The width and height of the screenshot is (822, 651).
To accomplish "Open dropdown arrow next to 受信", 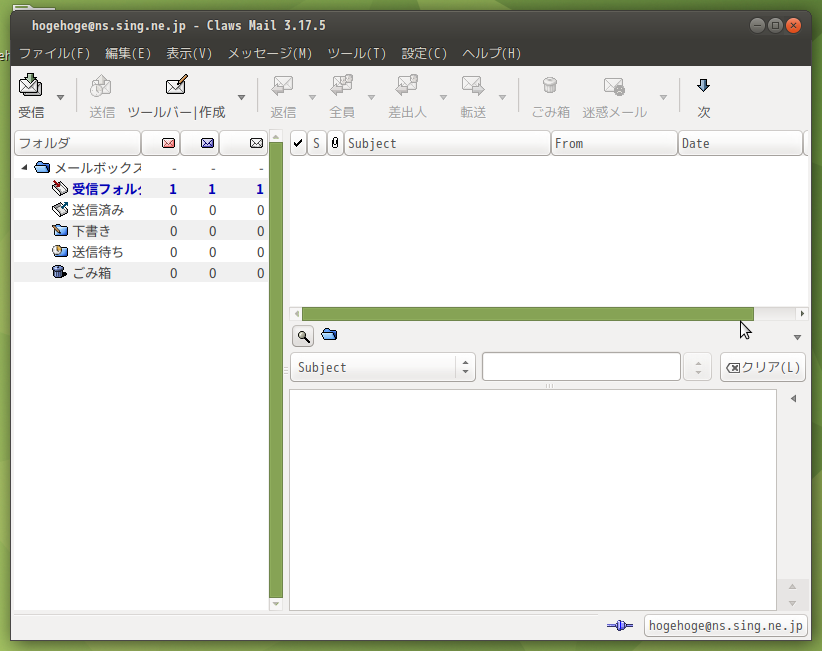I will click(x=60, y=97).
